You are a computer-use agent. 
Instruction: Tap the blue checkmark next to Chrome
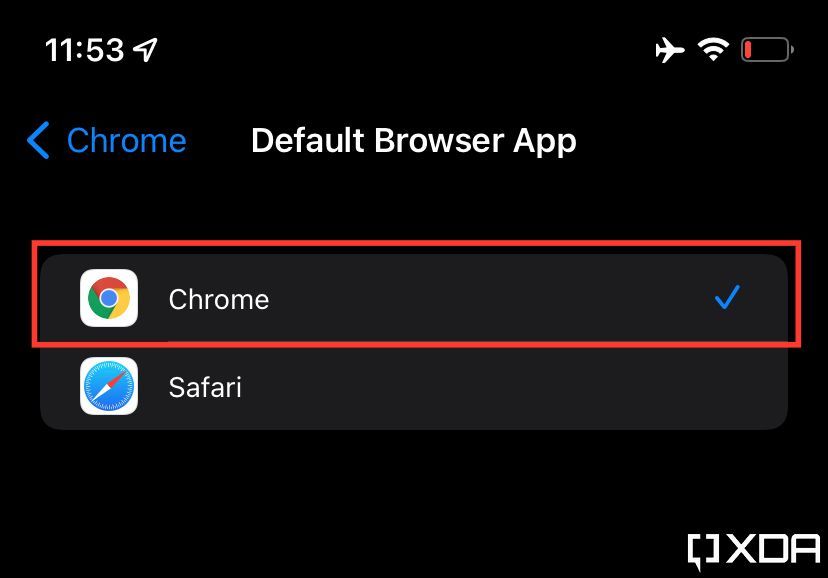727,297
